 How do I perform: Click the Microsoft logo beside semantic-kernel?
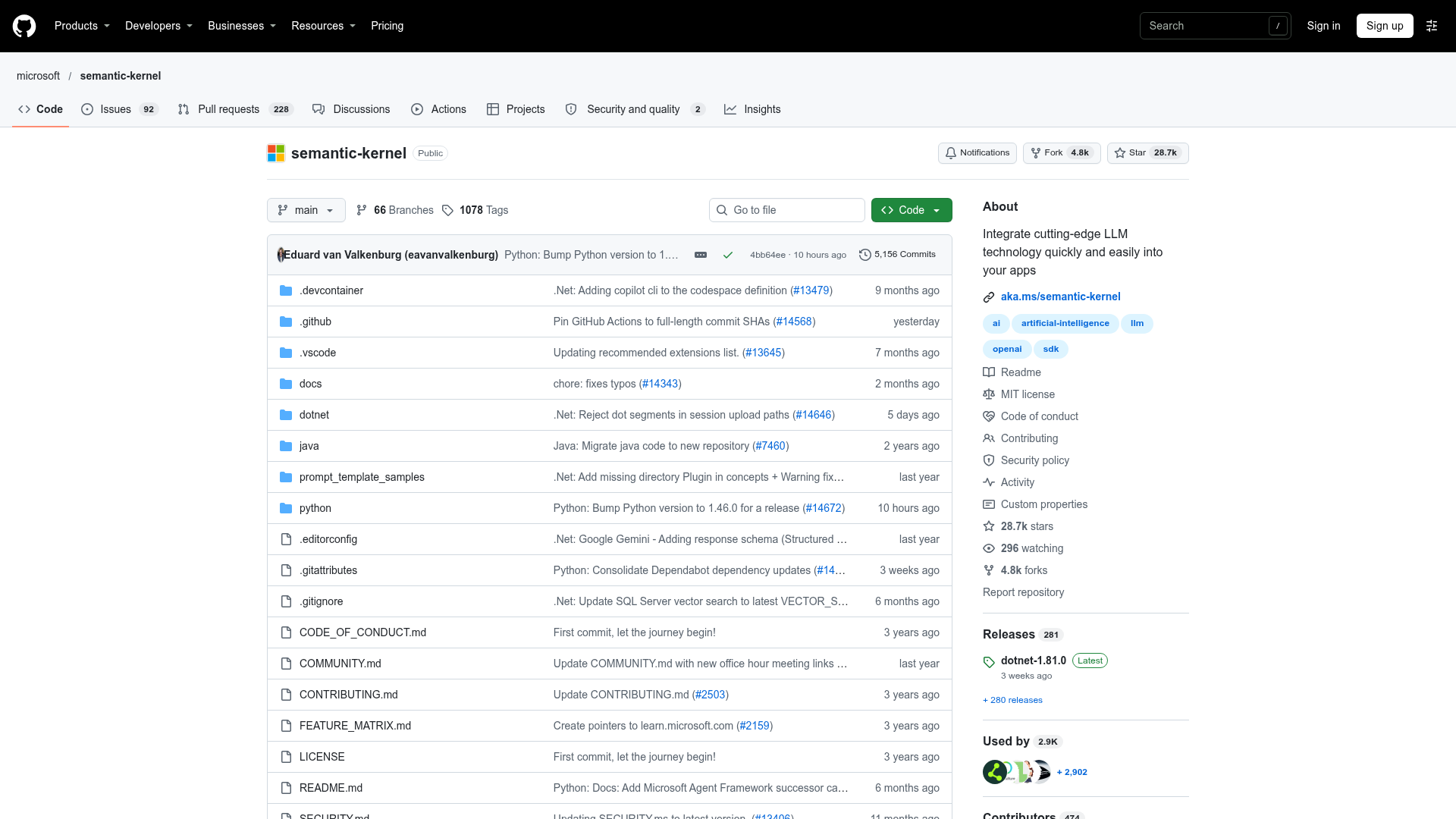click(276, 153)
